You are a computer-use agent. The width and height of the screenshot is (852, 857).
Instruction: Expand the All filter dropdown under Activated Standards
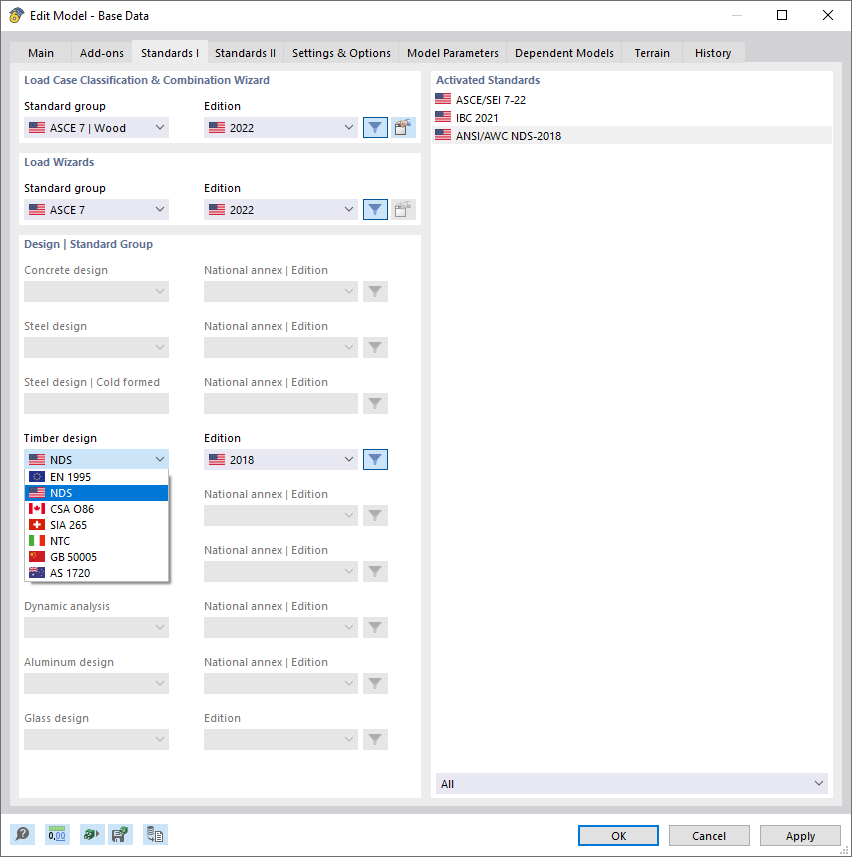[x=632, y=783]
